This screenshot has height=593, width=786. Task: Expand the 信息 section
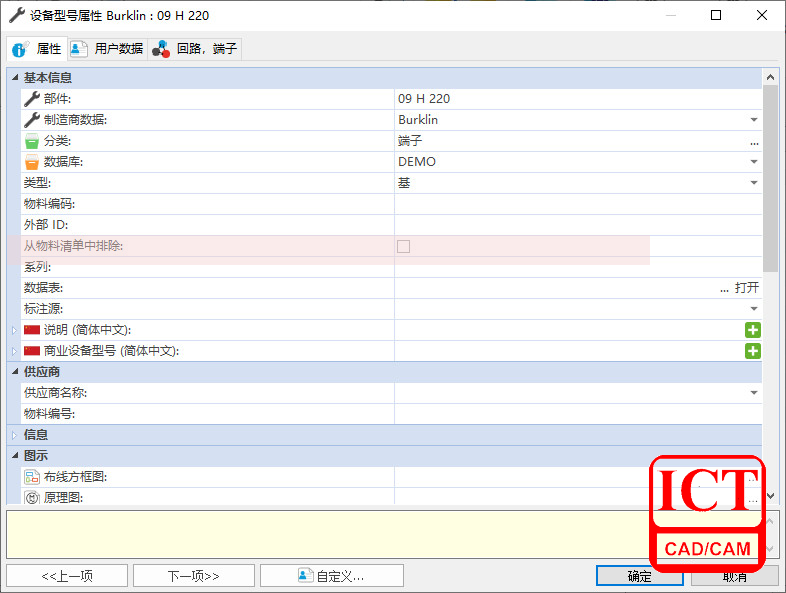(x=15, y=435)
